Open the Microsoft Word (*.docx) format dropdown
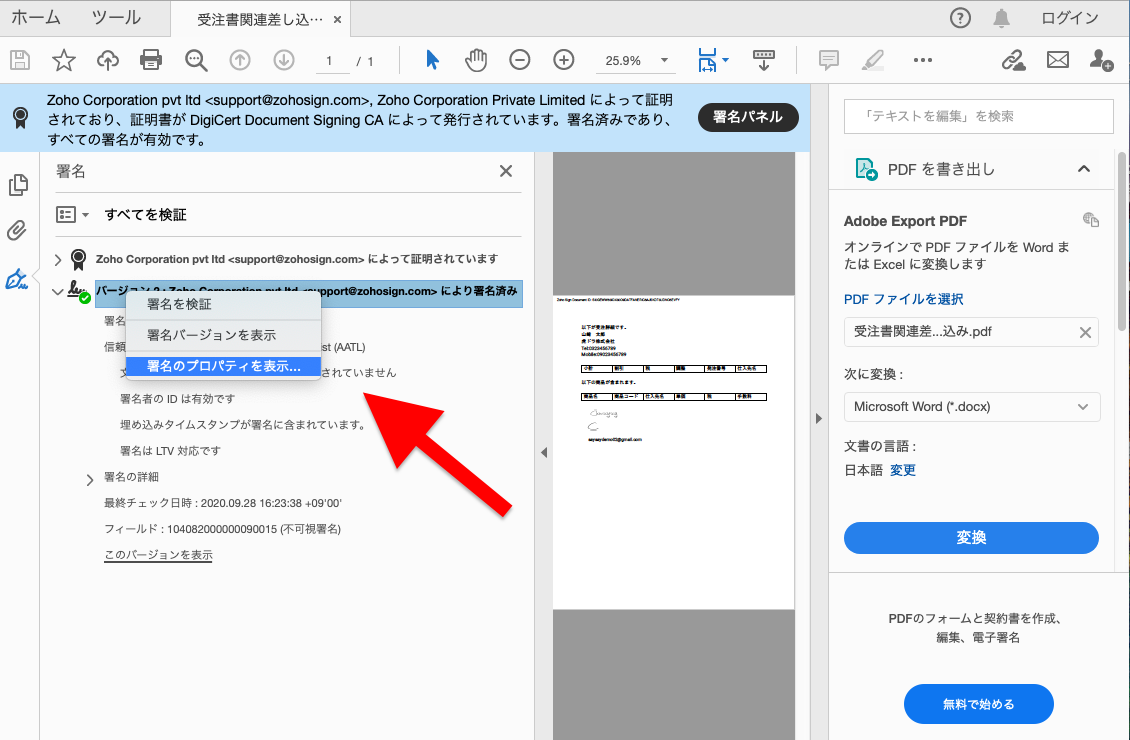Viewport: 1130px width, 740px height. pos(971,406)
